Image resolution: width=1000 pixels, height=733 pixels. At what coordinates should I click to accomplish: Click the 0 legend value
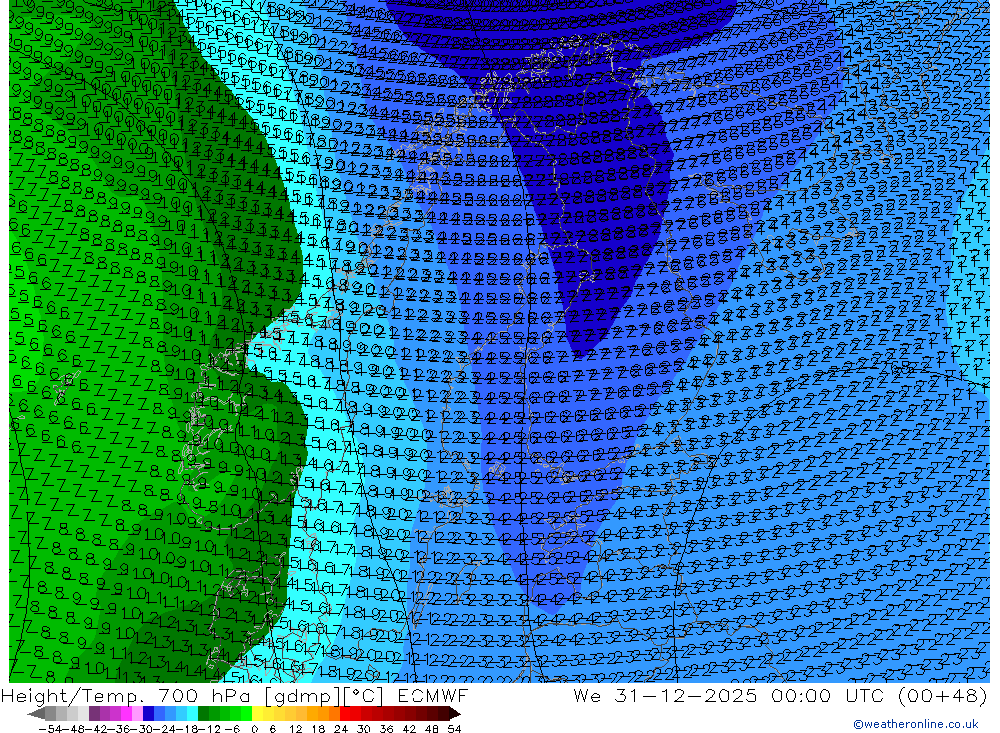pyautogui.click(x=254, y=729)
